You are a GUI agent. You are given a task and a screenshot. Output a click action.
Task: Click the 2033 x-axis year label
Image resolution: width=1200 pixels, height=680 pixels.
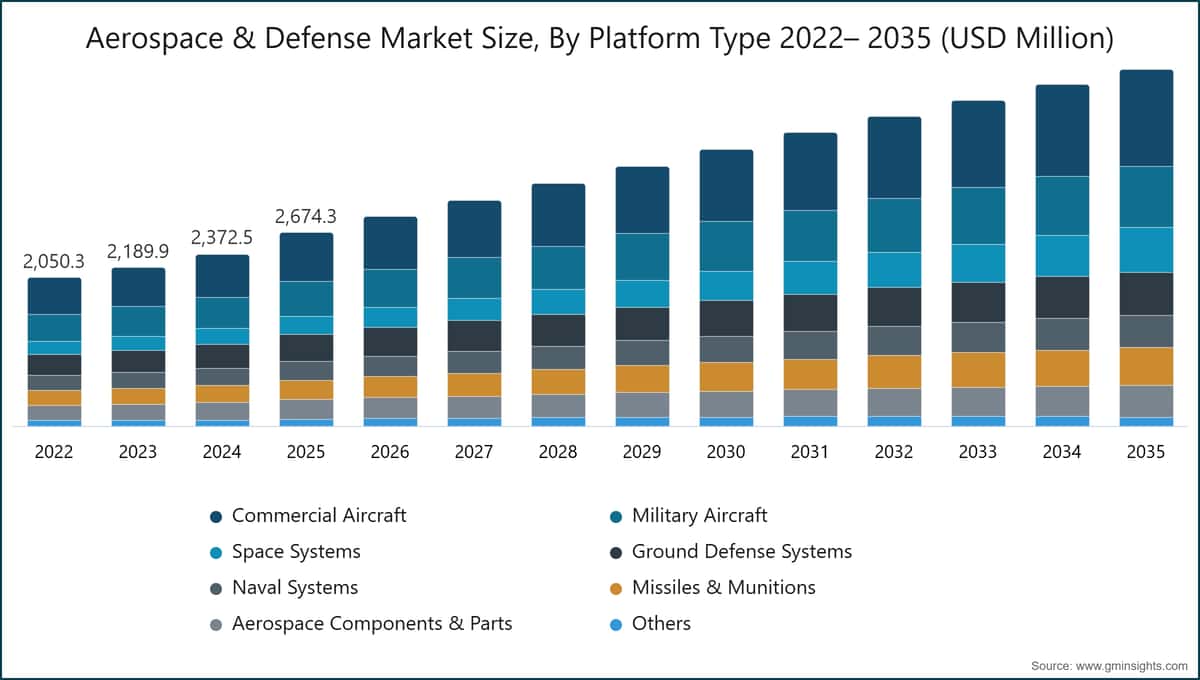978,452
